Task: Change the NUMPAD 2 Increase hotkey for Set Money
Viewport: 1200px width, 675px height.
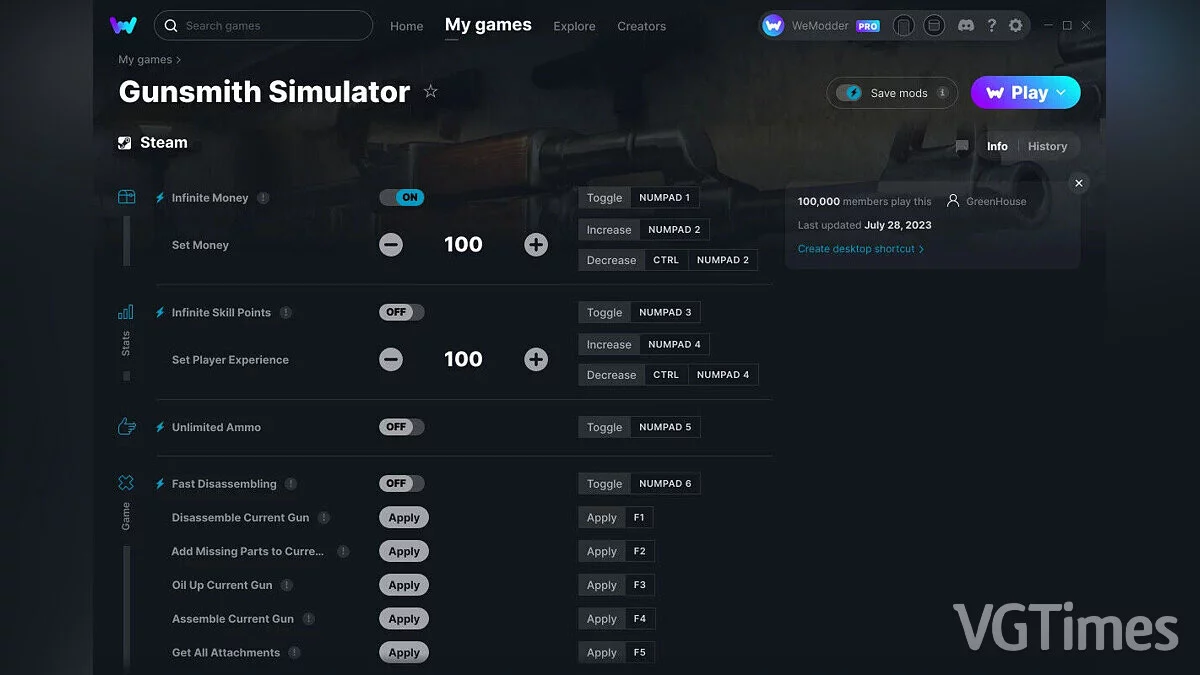Action: [x=675, y=230]
